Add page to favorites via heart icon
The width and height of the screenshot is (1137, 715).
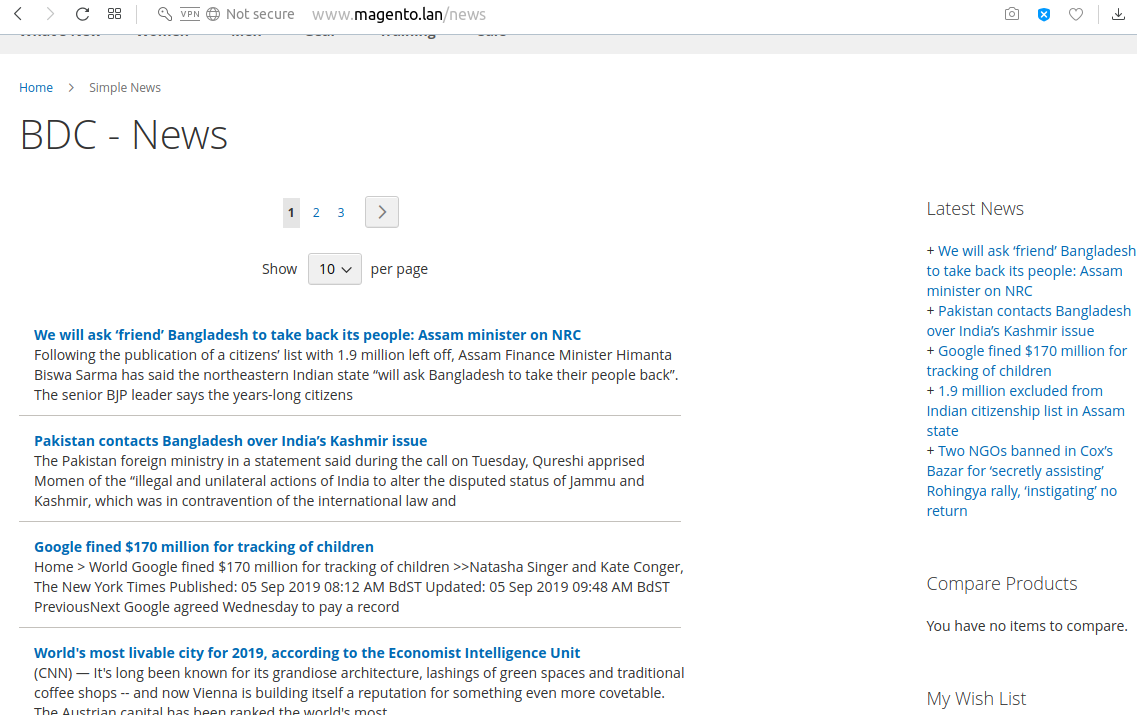(1076, 13)
